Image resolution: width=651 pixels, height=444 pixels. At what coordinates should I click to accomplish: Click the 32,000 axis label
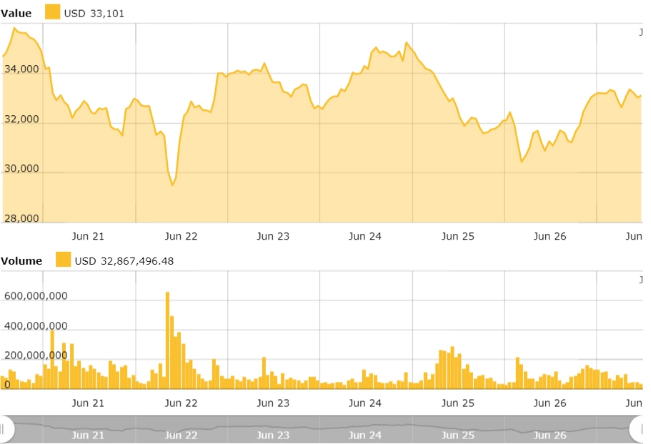22,119
